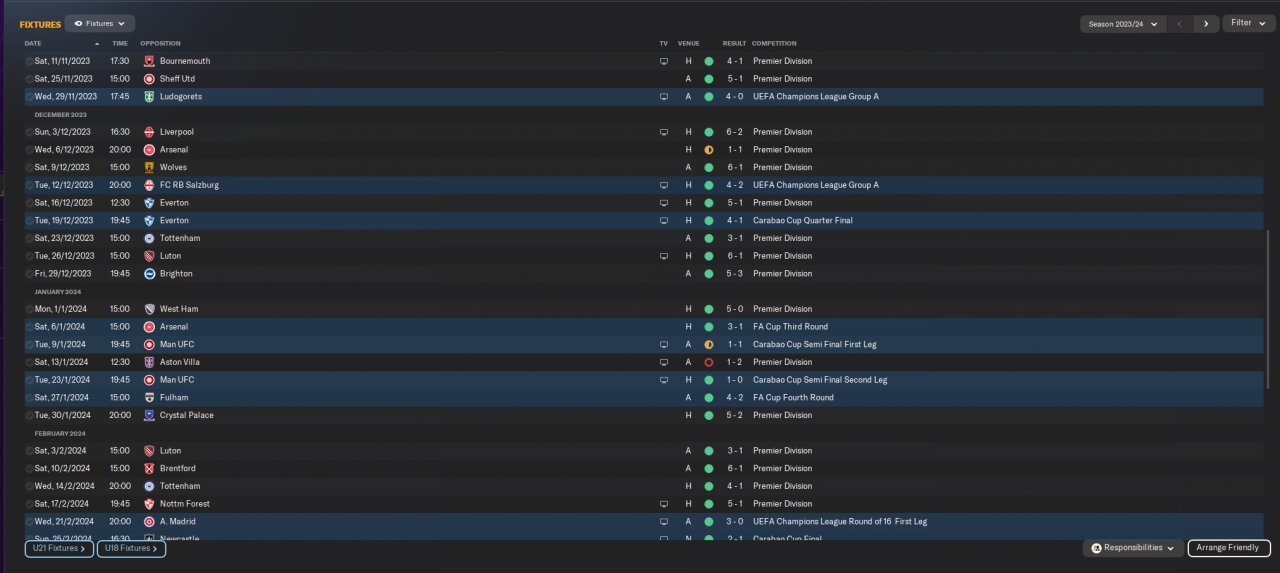Screen dimensions: 1280x573
Task: Toggle the circle selector beside Sun, 3/12/2023
Action: [29, 132]
